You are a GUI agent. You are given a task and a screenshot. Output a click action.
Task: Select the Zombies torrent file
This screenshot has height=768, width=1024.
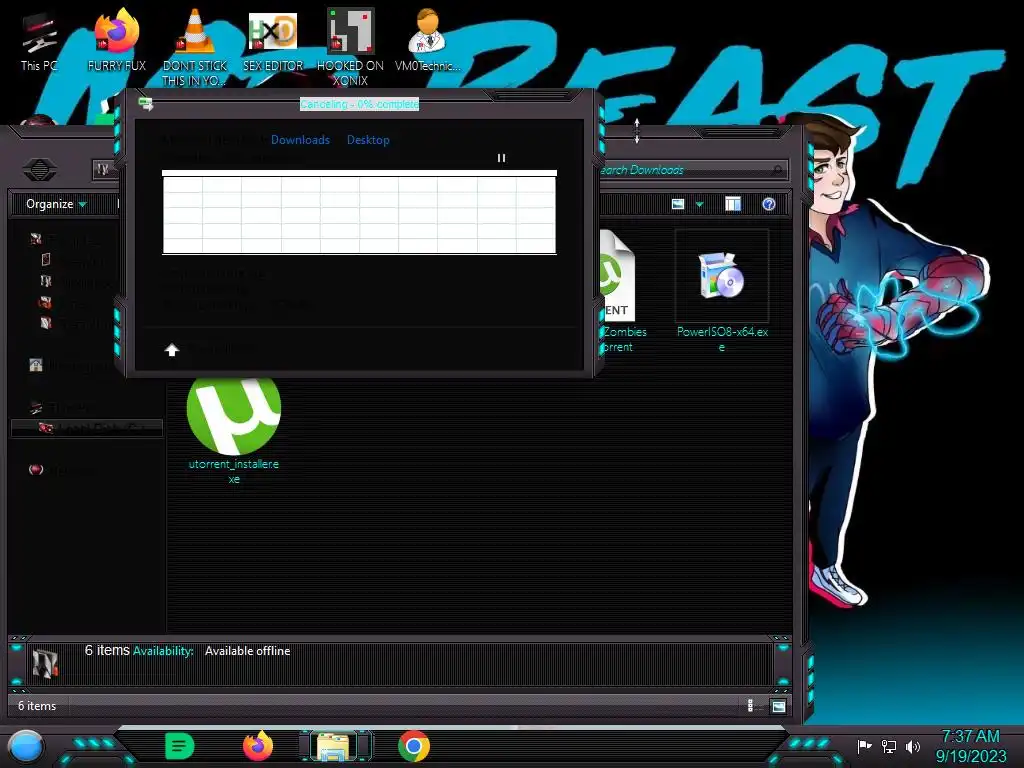(x=618, y=292)
